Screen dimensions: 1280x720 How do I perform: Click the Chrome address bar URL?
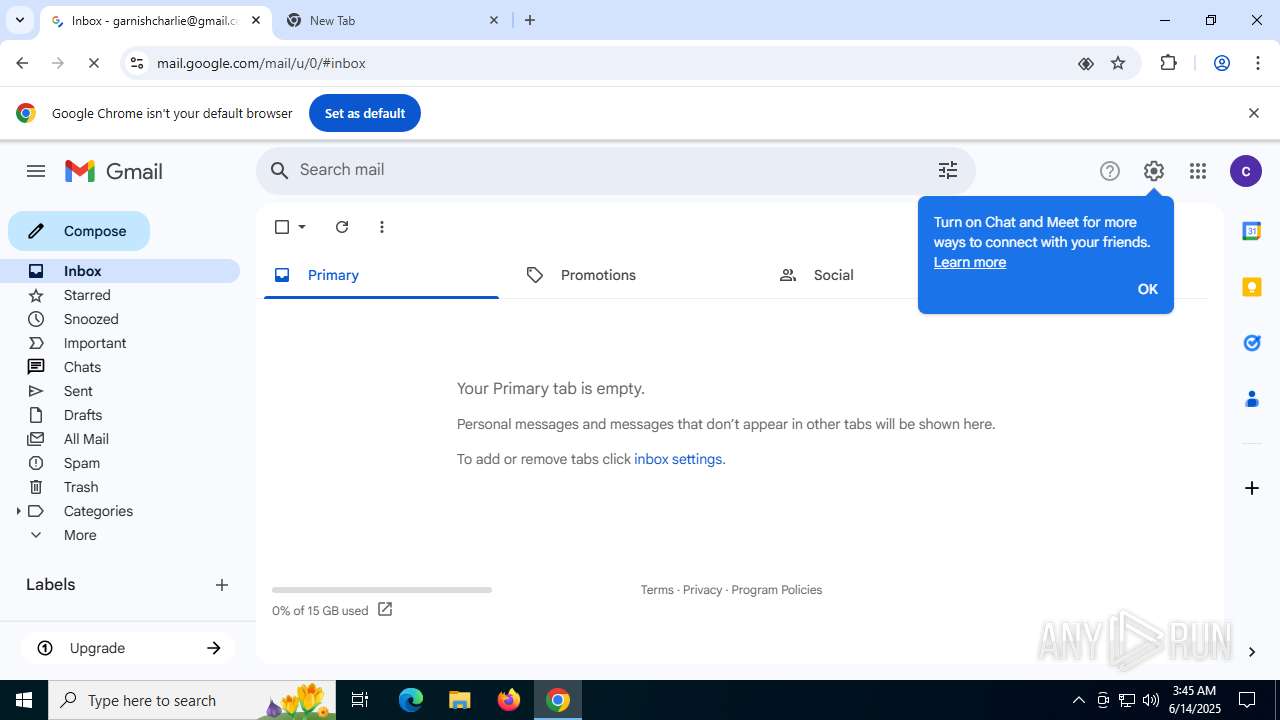261,63
